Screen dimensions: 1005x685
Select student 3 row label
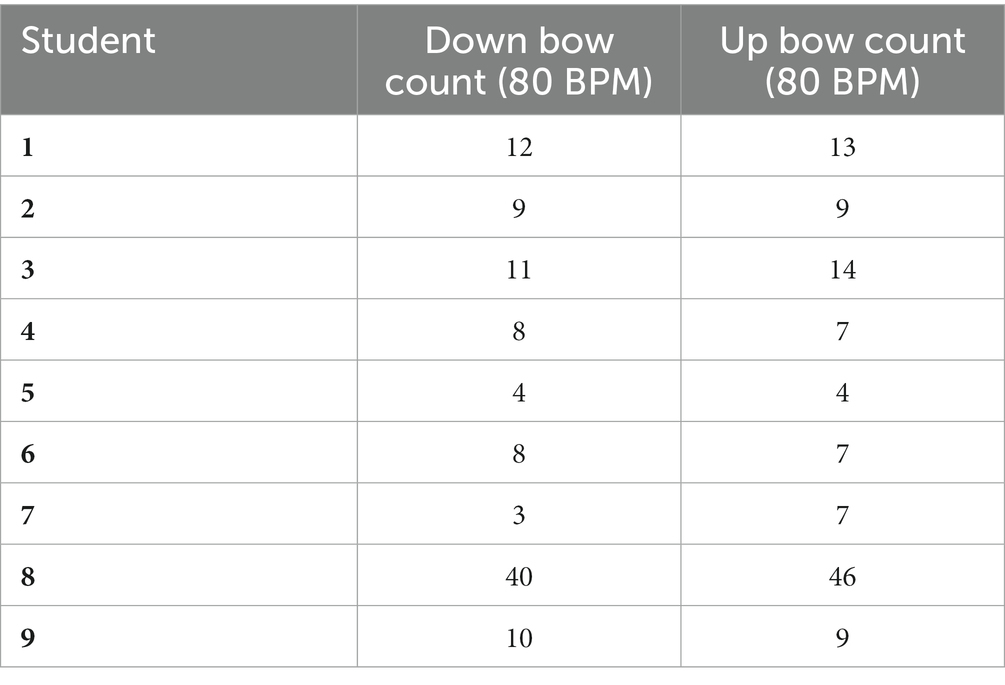27,269
